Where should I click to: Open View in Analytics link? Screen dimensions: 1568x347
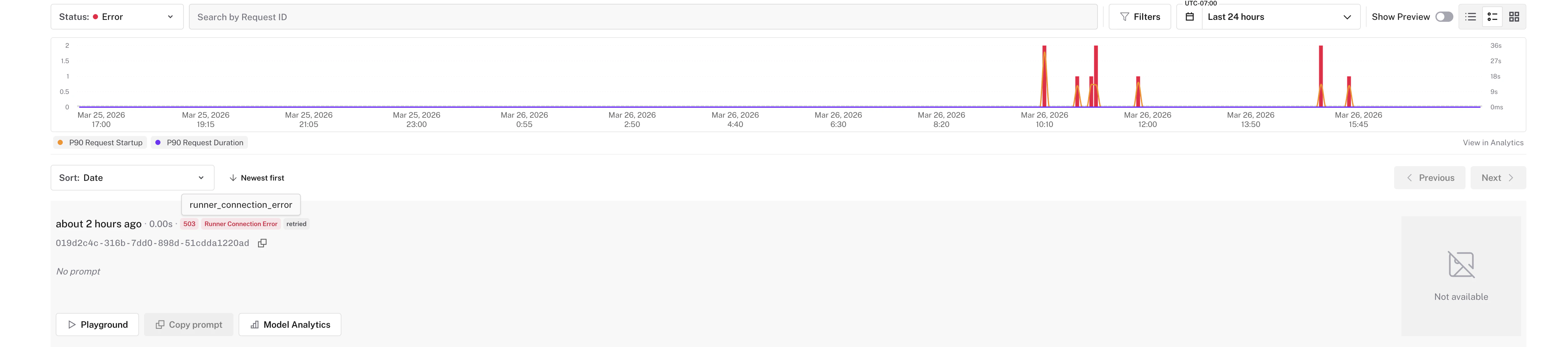coord(1492,142)
